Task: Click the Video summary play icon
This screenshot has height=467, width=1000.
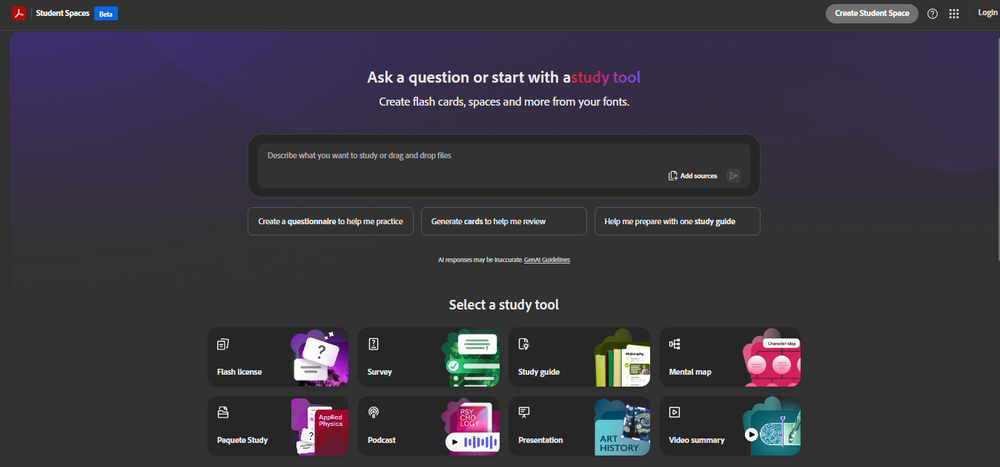Action: coord(675,412)
